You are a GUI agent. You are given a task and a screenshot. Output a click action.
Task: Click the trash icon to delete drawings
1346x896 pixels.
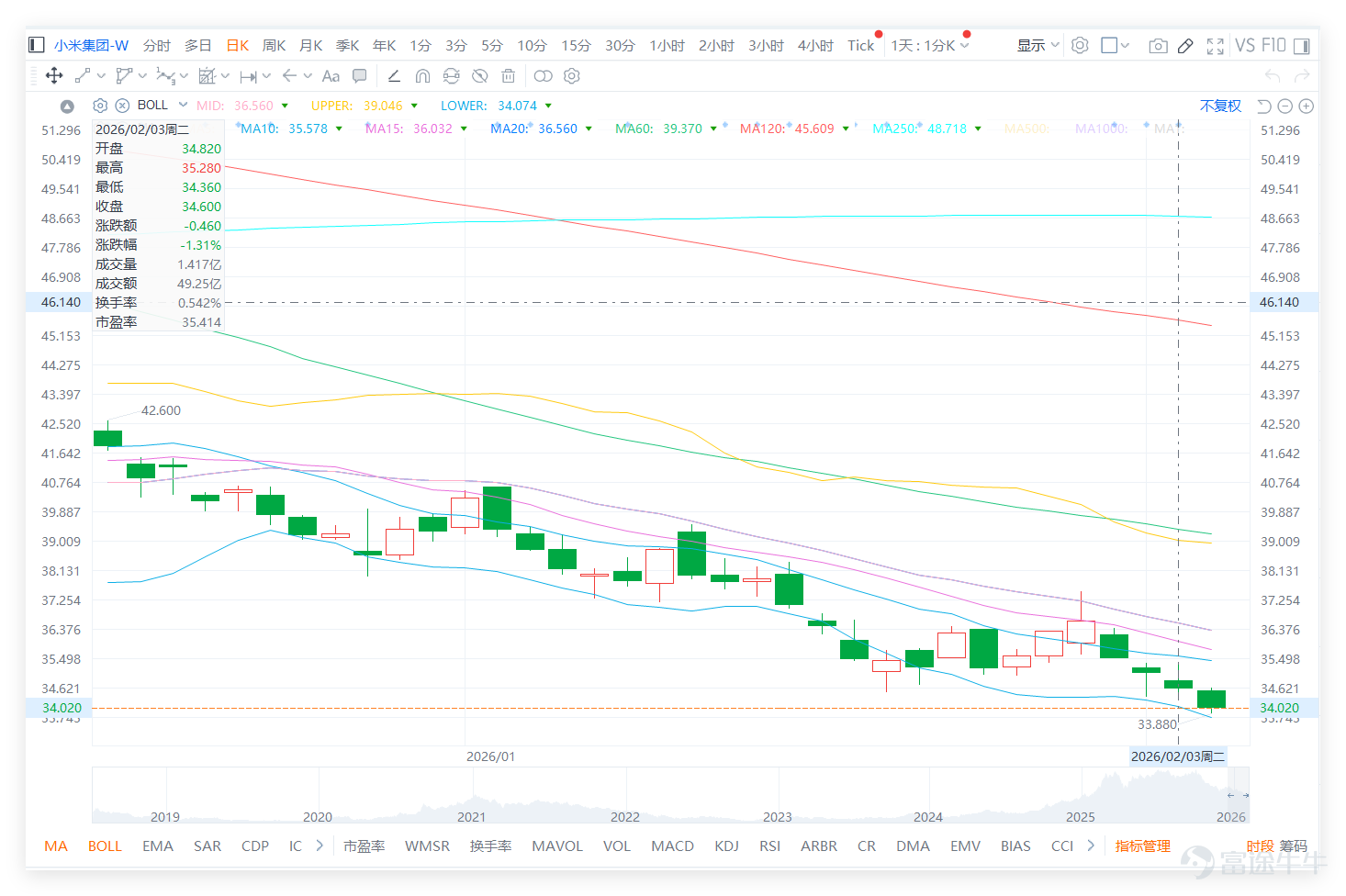[509, 76]
